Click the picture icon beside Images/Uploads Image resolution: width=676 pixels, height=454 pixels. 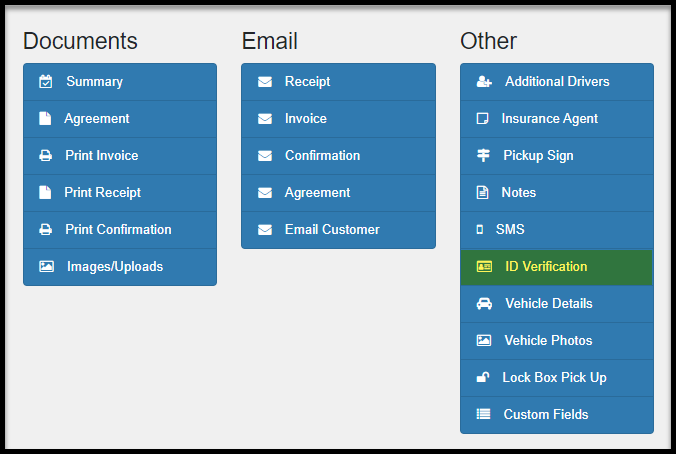pos(47,266)
